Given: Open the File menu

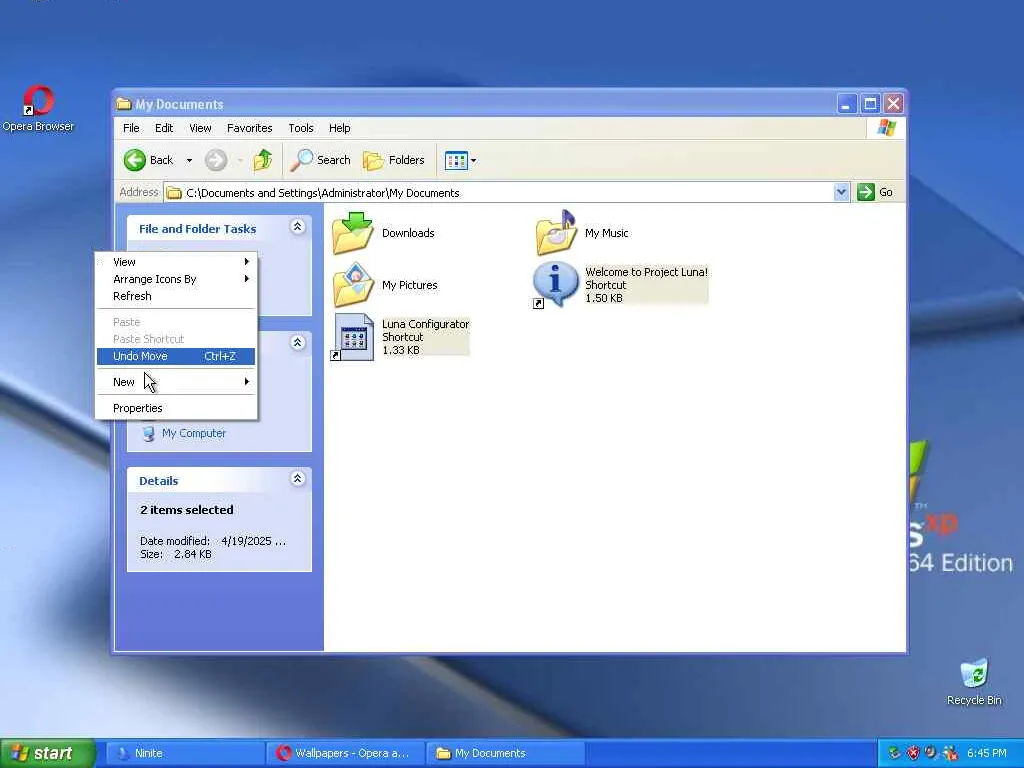Looking at the screenshot, I should 131,128.
